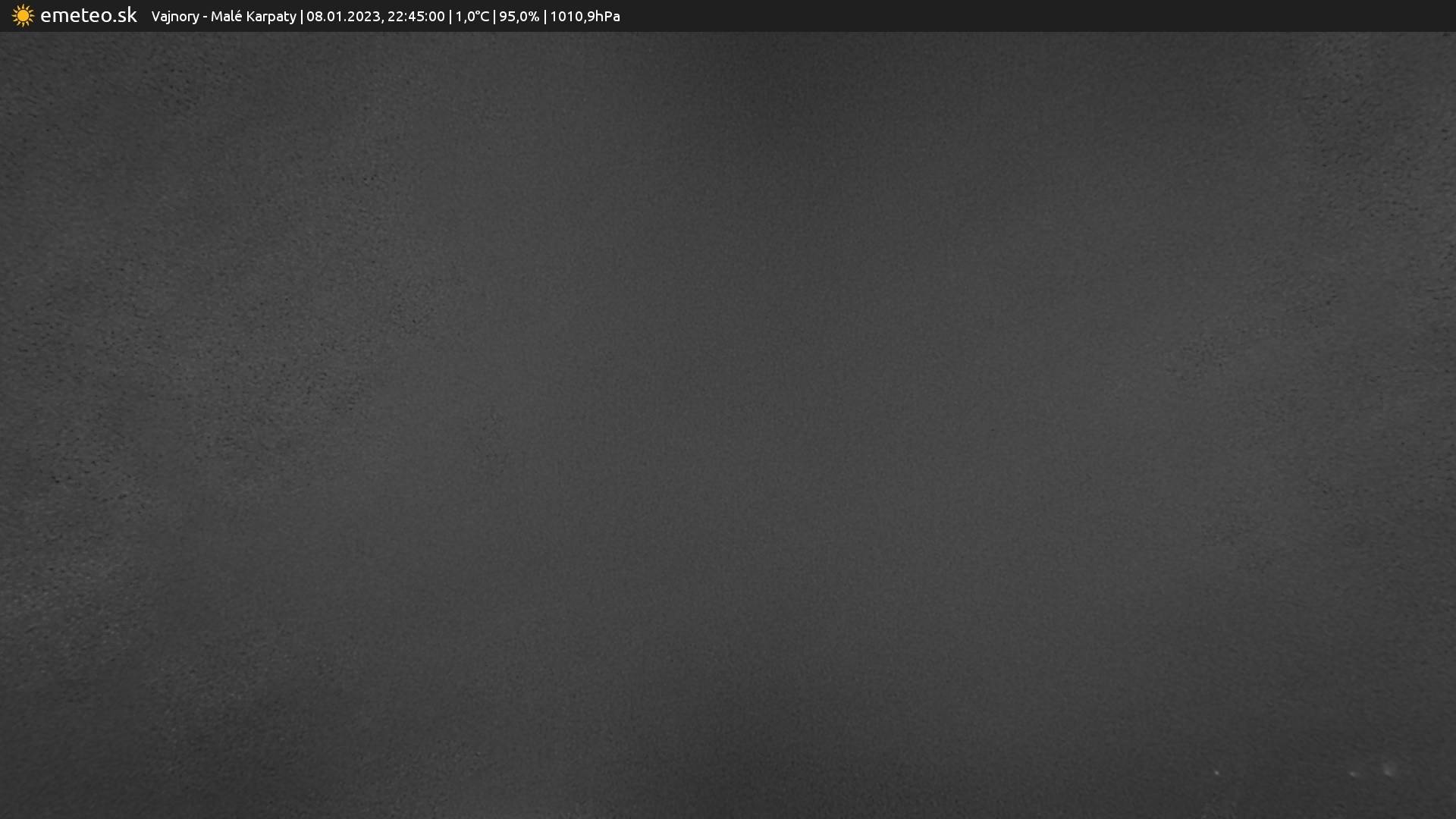
Task: Click the Karpaty word in the header
Action: pyautogui.click(x=271, y=17)
